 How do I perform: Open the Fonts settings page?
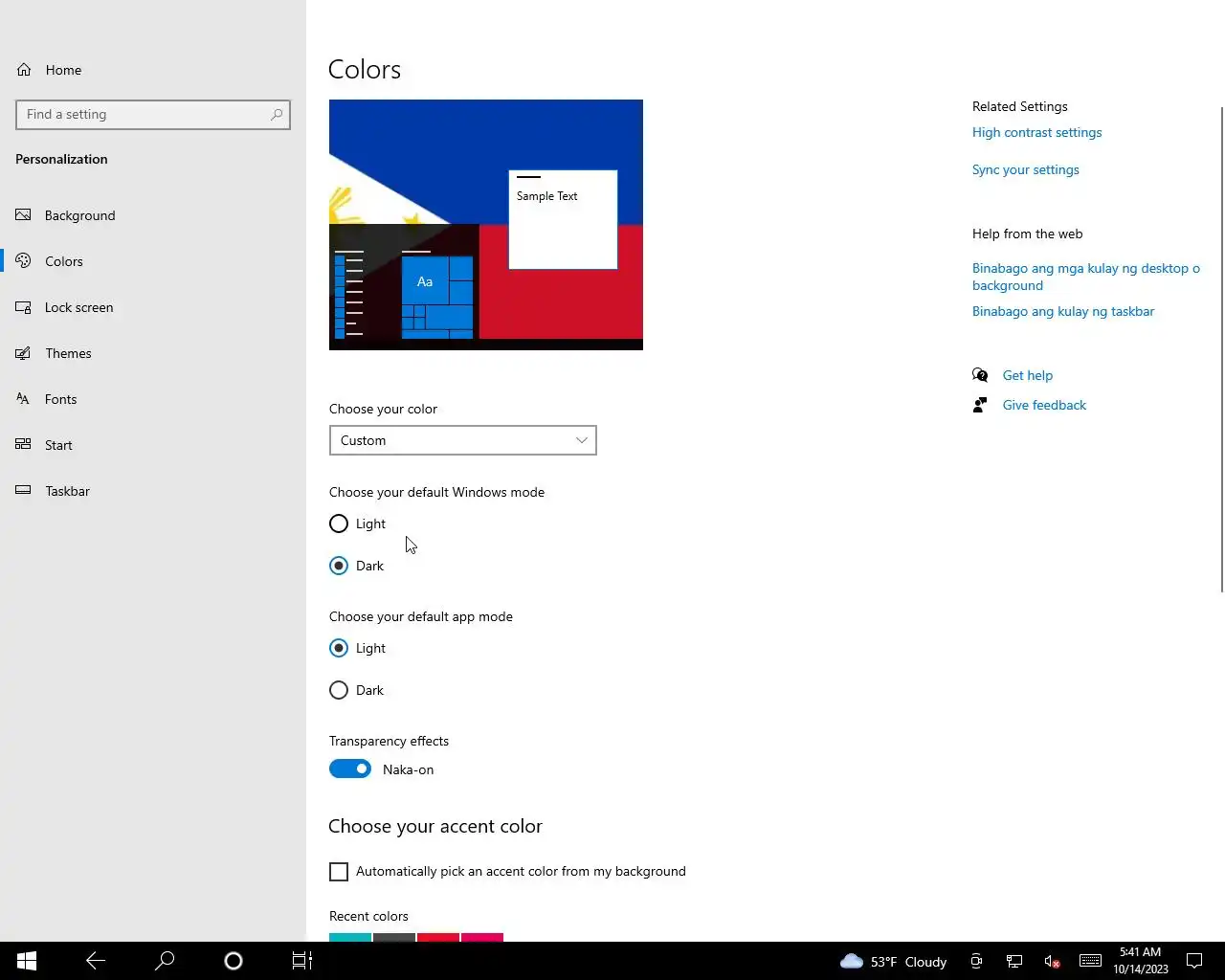point(153,399)
